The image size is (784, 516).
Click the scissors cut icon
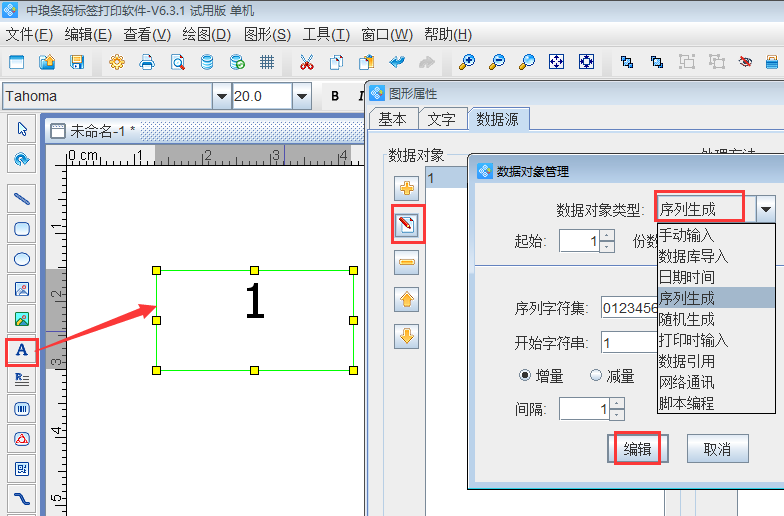click(307, 62)
